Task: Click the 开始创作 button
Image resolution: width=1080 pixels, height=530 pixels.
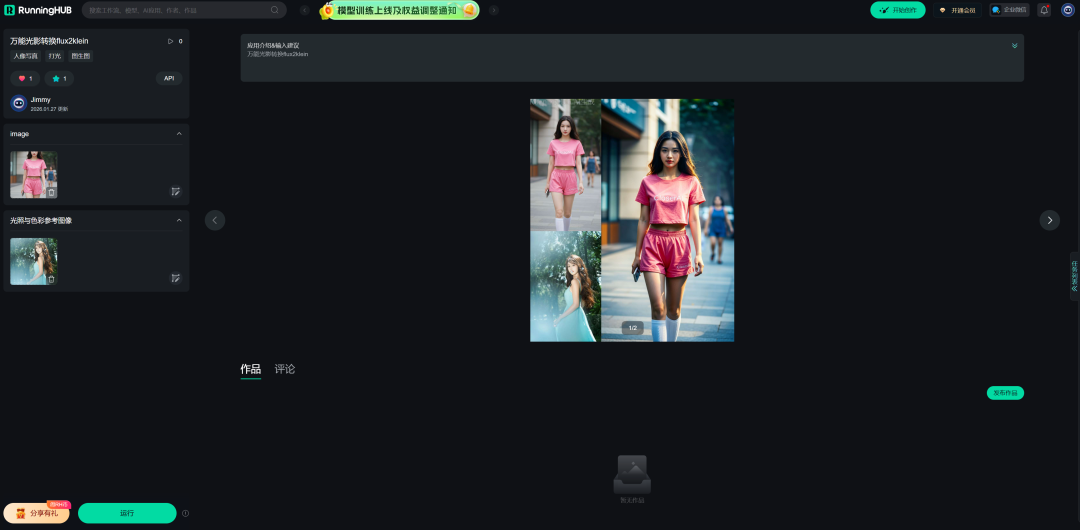Action: [x=897, y=10]
